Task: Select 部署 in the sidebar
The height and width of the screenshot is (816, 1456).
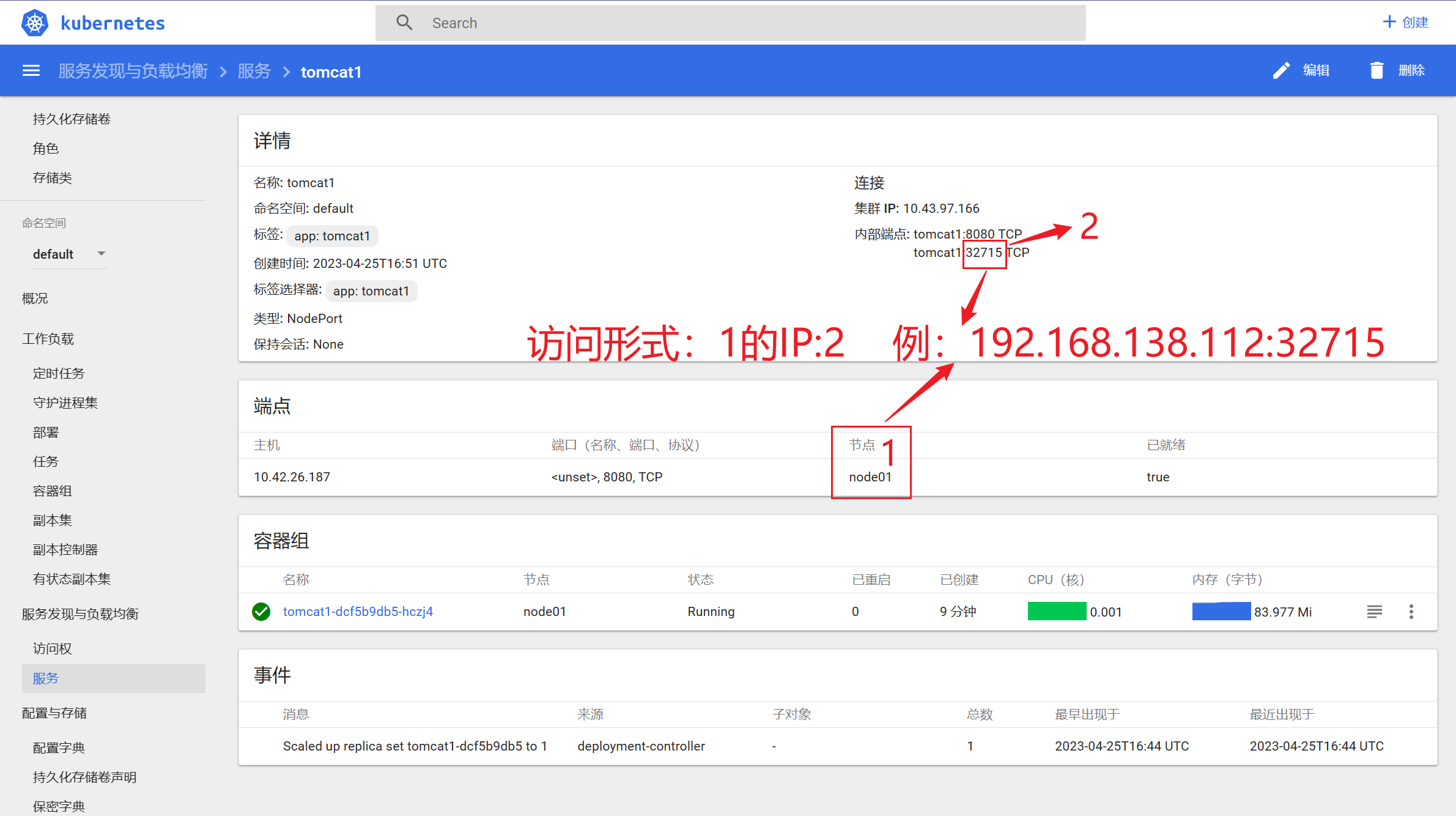Action: pyautogui.click(x=46, y=432)
